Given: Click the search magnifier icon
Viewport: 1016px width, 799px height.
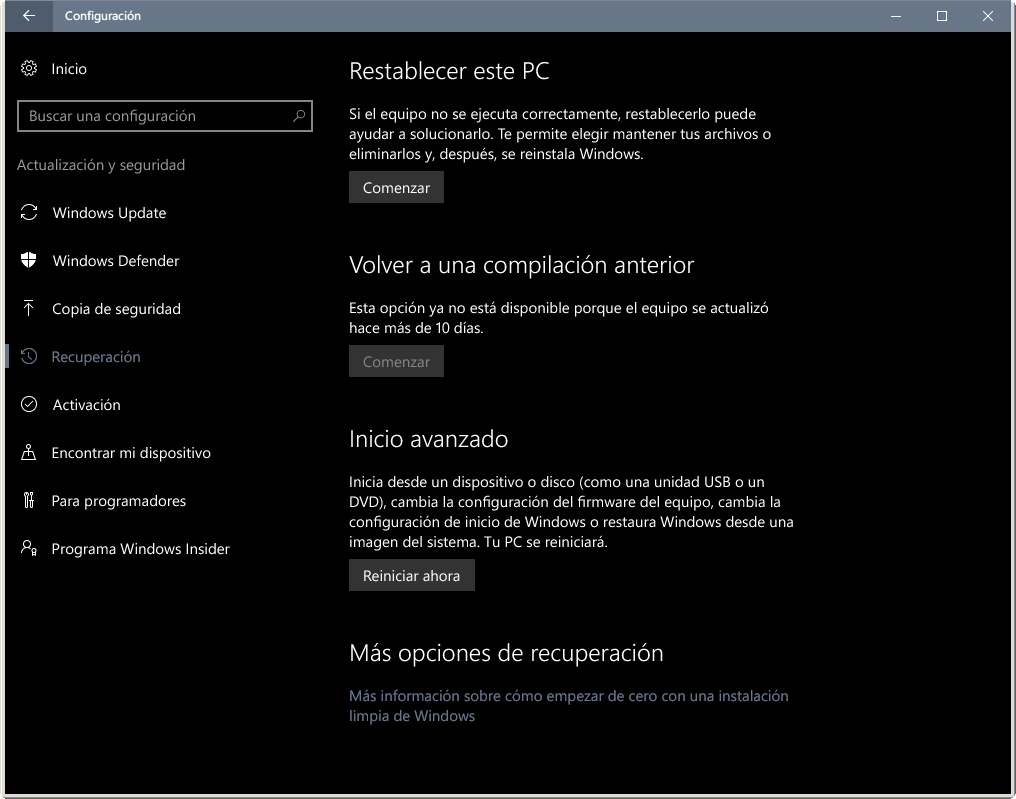Looking at the screenshot, I should [x=299, y=116].
